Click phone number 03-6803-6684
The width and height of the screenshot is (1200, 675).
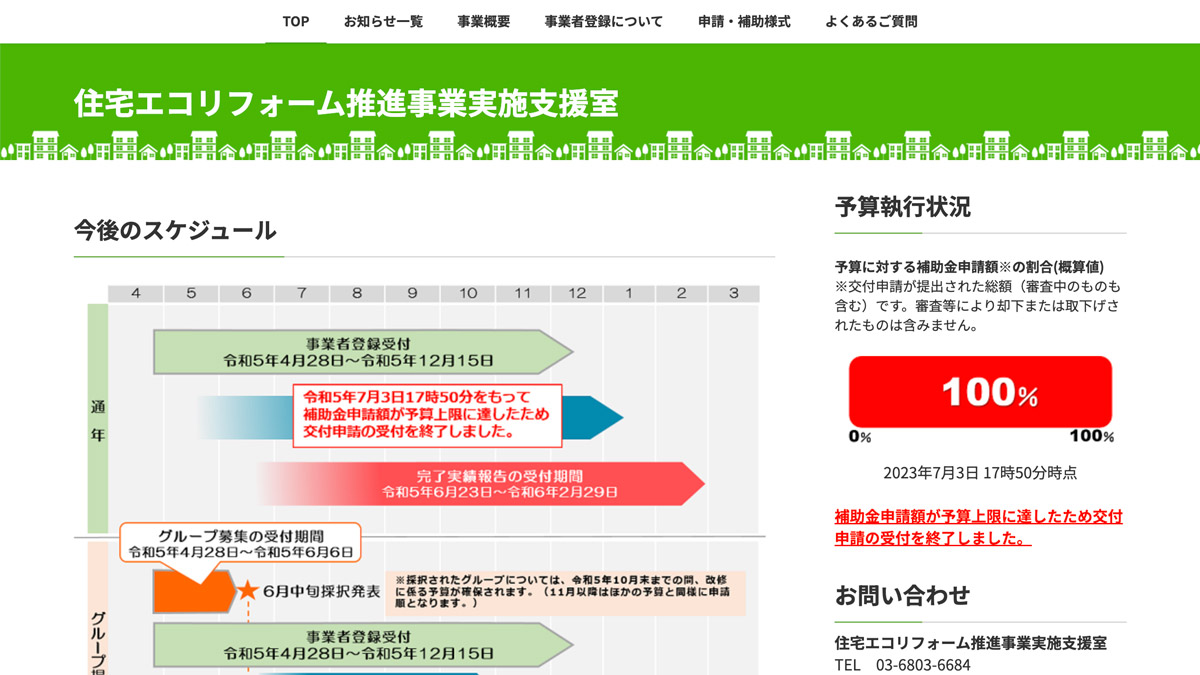[x=923, y=665]
